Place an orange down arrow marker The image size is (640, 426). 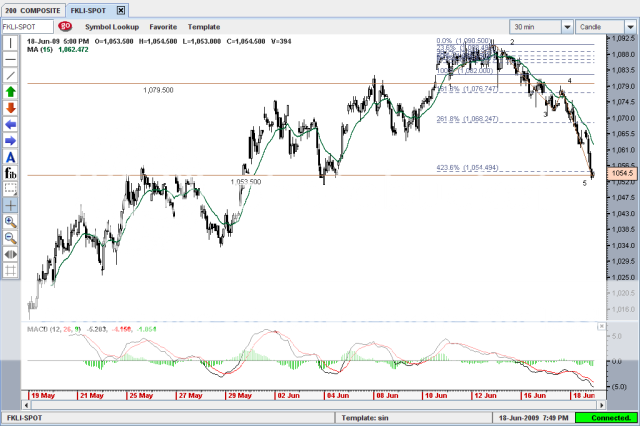click(x=11, y=107)
